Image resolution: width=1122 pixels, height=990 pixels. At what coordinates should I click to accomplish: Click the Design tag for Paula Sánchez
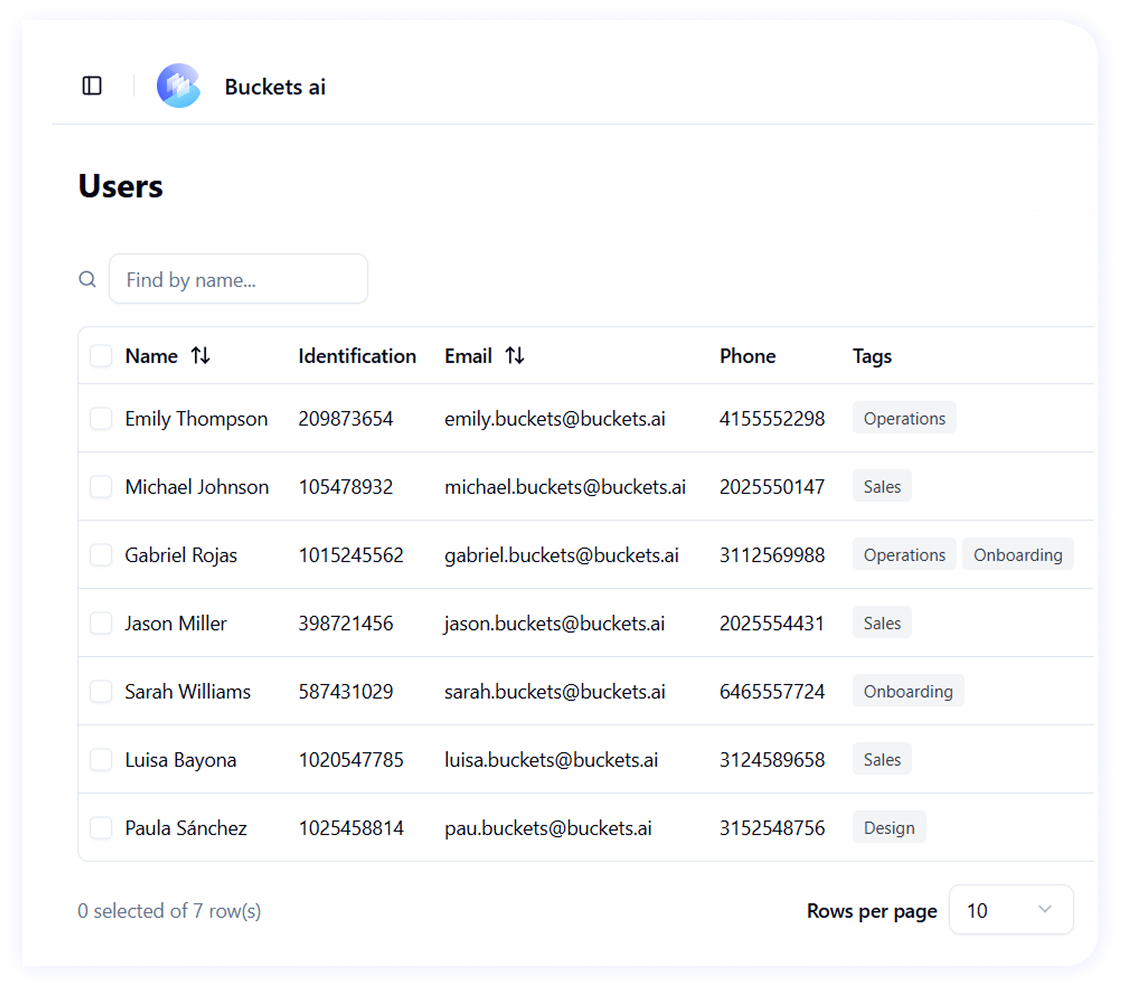tap(889, 828)
